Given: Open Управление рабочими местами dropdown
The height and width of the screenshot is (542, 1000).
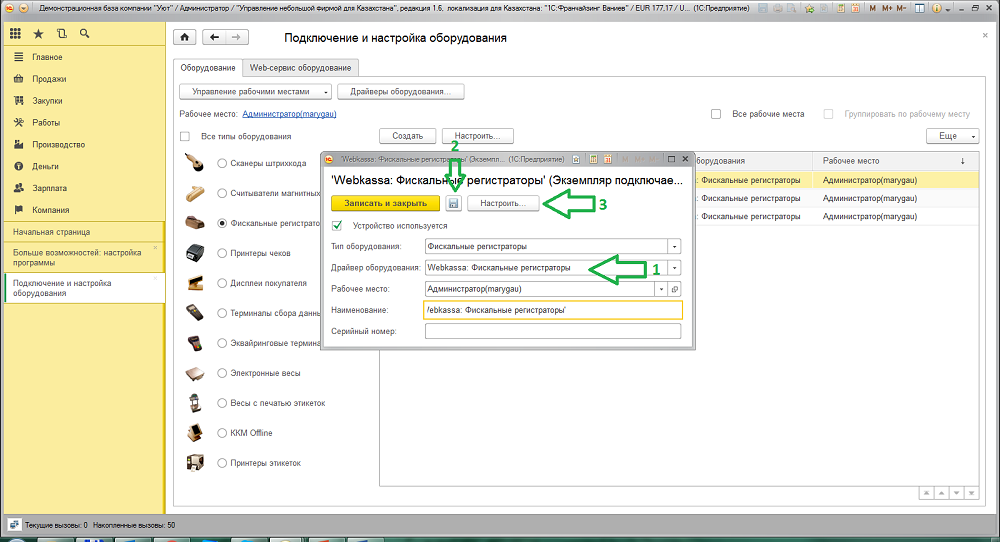Looking at the screenshot, I should pyautogui.click(x=255, y=92).
